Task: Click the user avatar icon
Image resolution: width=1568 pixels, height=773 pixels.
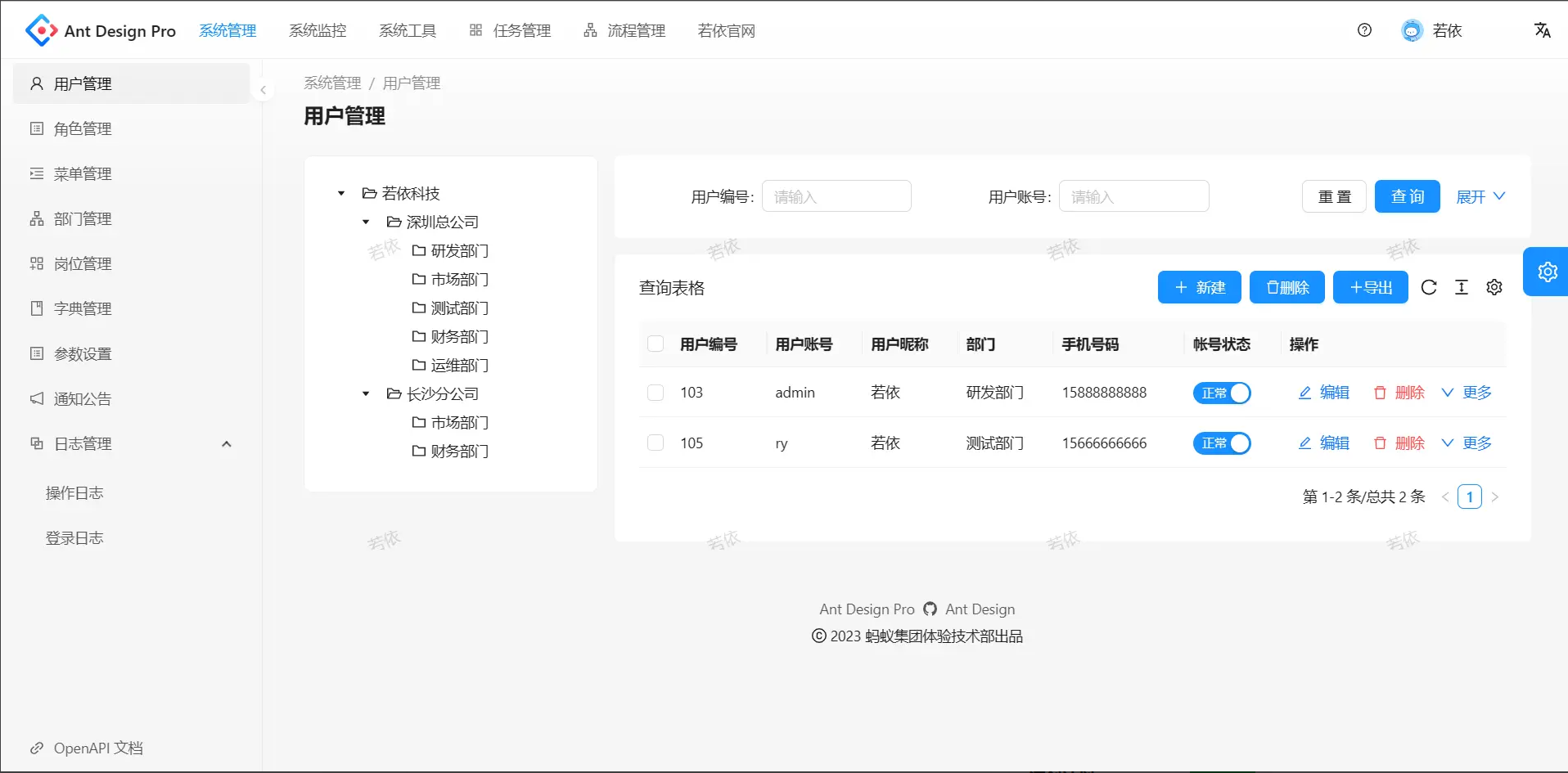Action: [x=1412, y=30]
